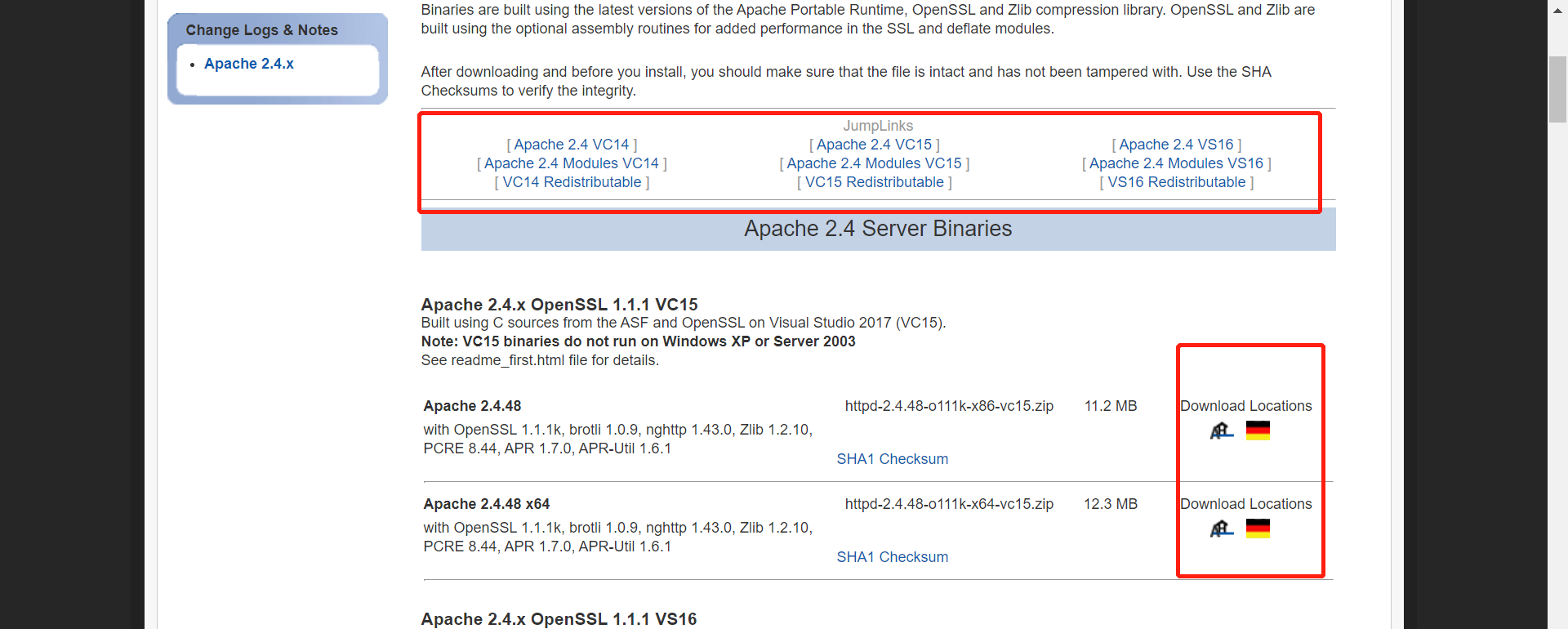Click Apache Lounge download icon for Apache 2.4.48 x86
Screen dimensions: 1568x629
click(x=1222, y=430)
